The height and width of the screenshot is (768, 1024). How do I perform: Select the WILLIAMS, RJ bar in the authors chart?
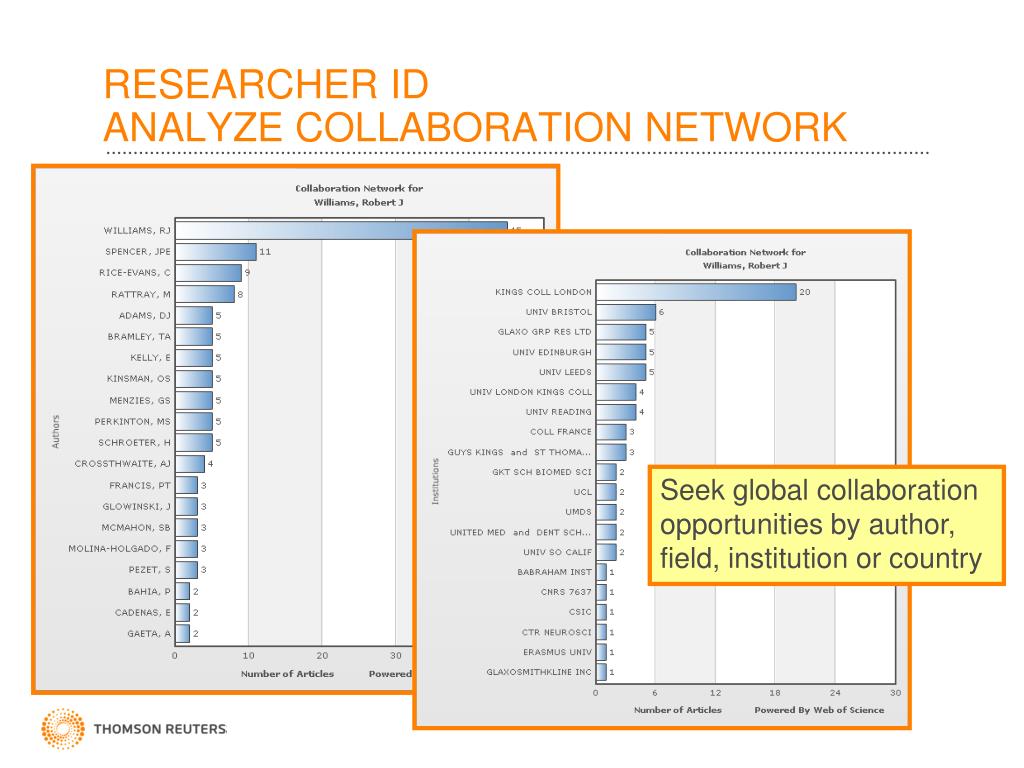tap(341, 230)
